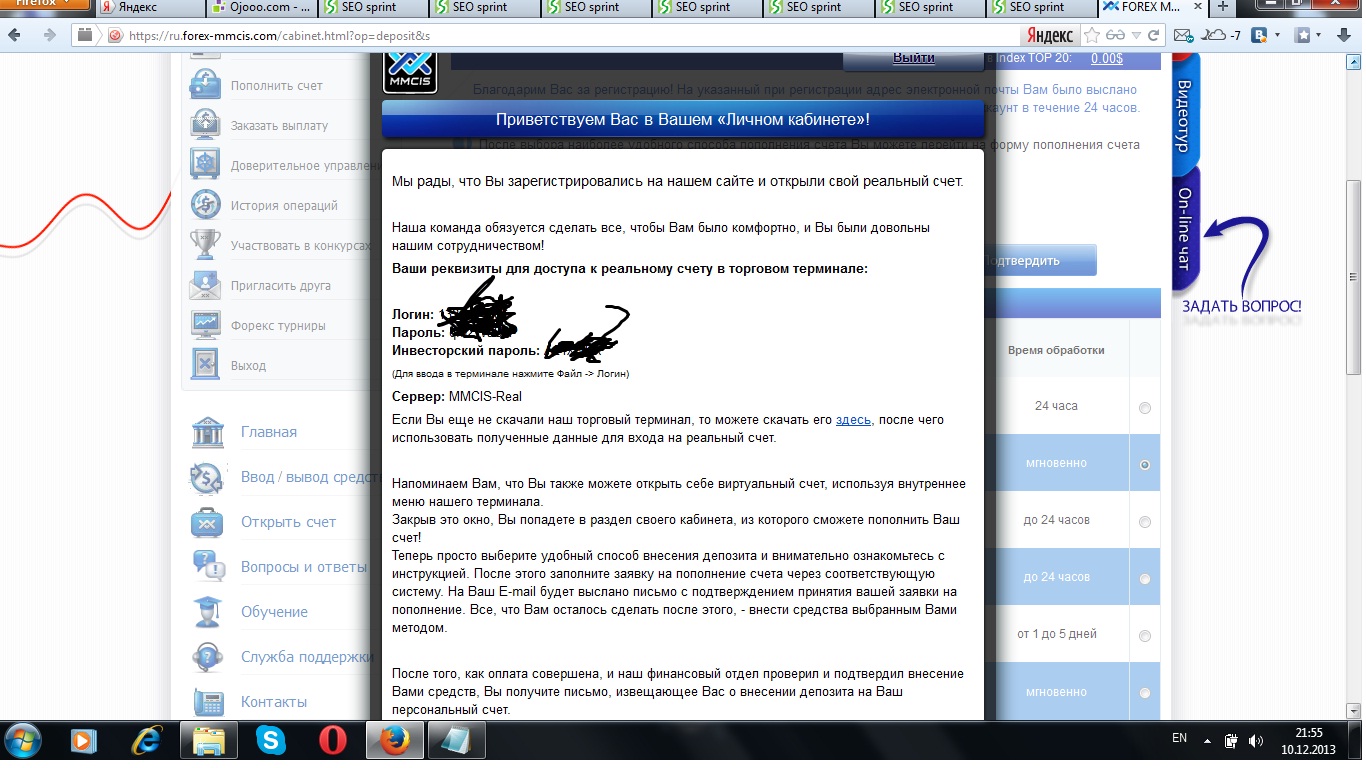The height and width of the screenshot is (768, 1366).
Task: Click the 0.00$ balance link
Action: [1107, 58]
